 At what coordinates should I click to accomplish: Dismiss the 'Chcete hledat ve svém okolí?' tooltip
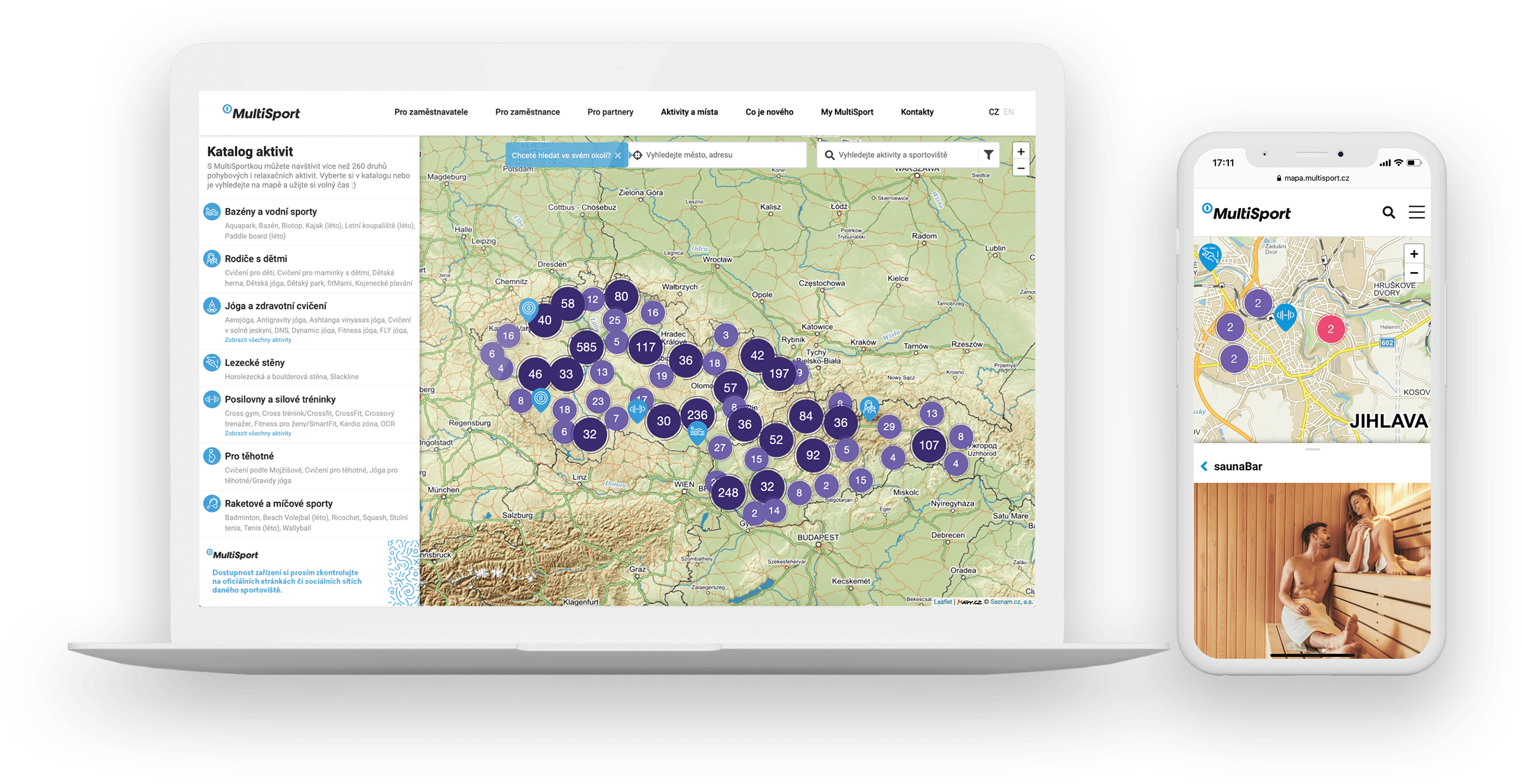coord(618,156)
